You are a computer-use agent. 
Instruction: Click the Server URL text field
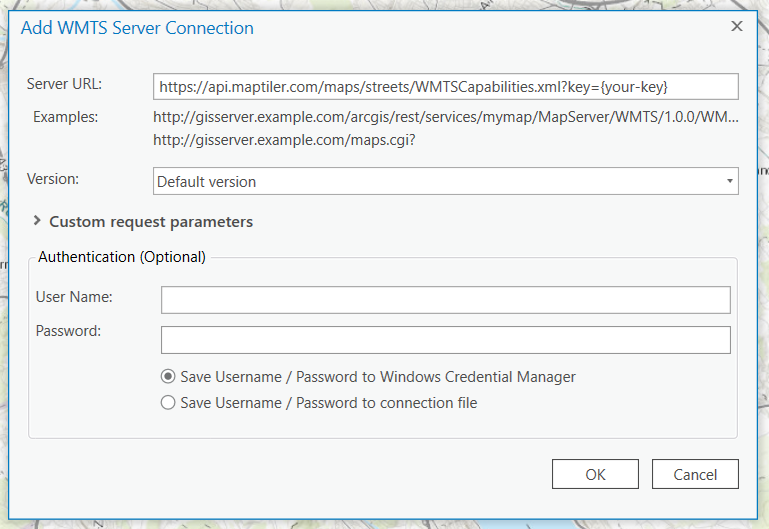tap(446, 87)
